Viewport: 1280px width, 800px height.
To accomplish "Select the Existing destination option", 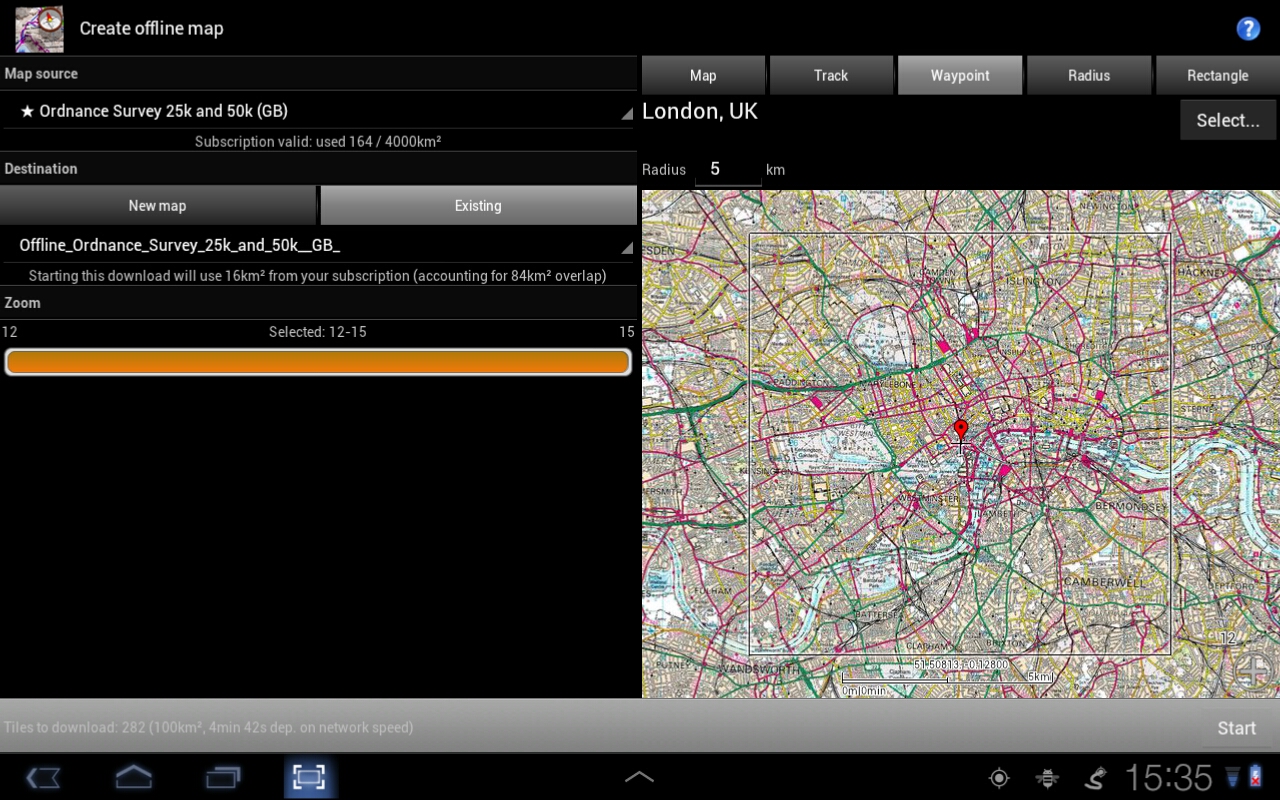I will coord(478,206).
